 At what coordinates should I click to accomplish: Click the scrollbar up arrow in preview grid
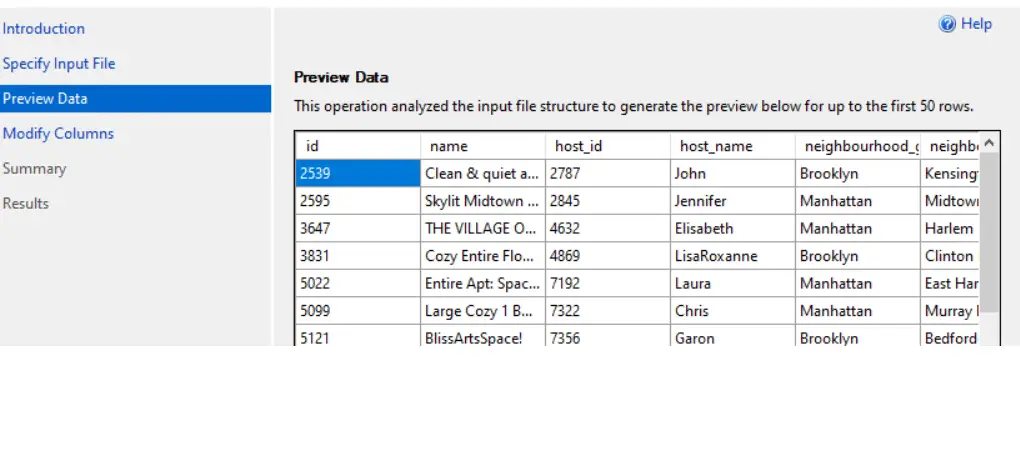[989, 143]
